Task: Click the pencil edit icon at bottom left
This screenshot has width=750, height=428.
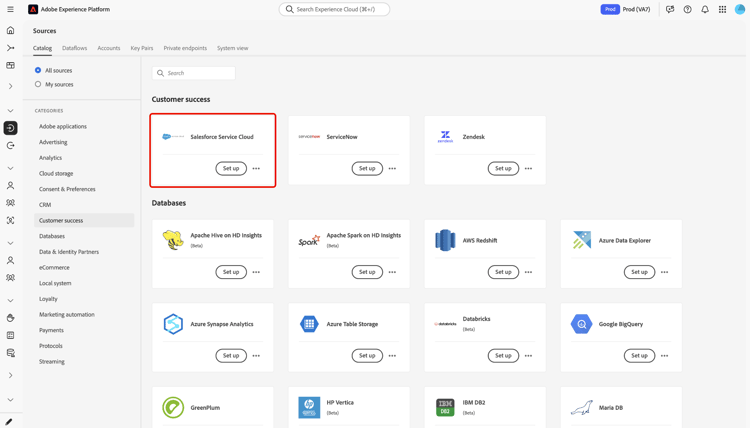Action: (9, 421)
